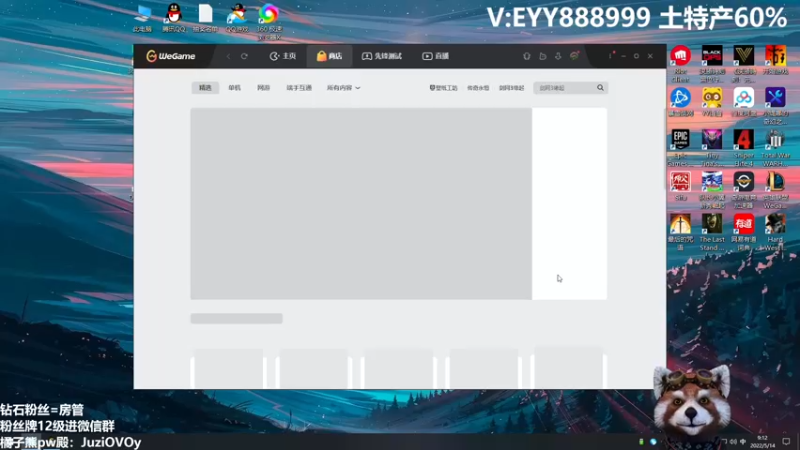Viewport: 800px width, 450px height.
Task: Open the shield-marked link in store bar
Action: pyautogui.click(x=443, y=88)
